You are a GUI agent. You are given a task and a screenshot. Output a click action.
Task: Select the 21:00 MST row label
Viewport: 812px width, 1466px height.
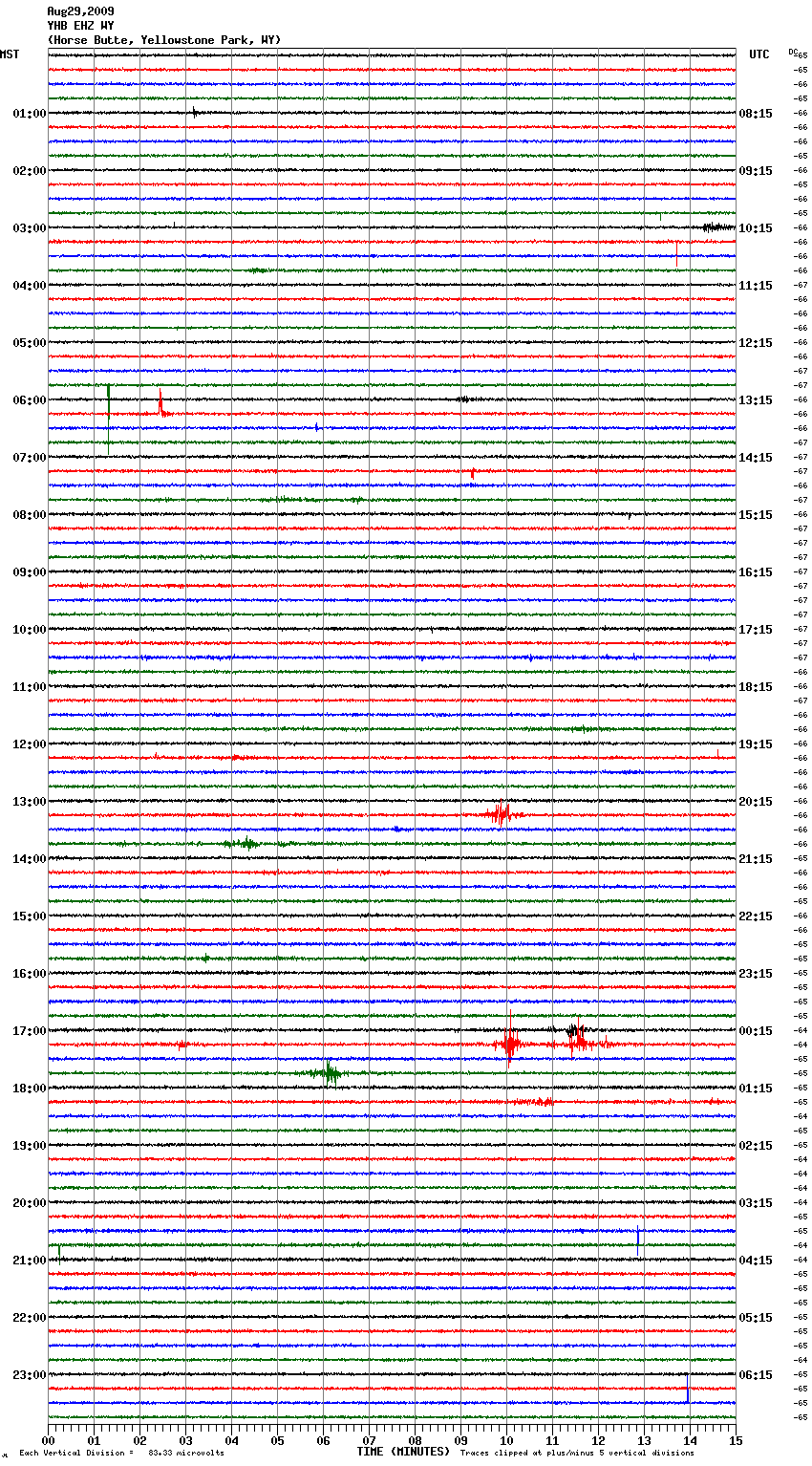tap(29, 1261)
